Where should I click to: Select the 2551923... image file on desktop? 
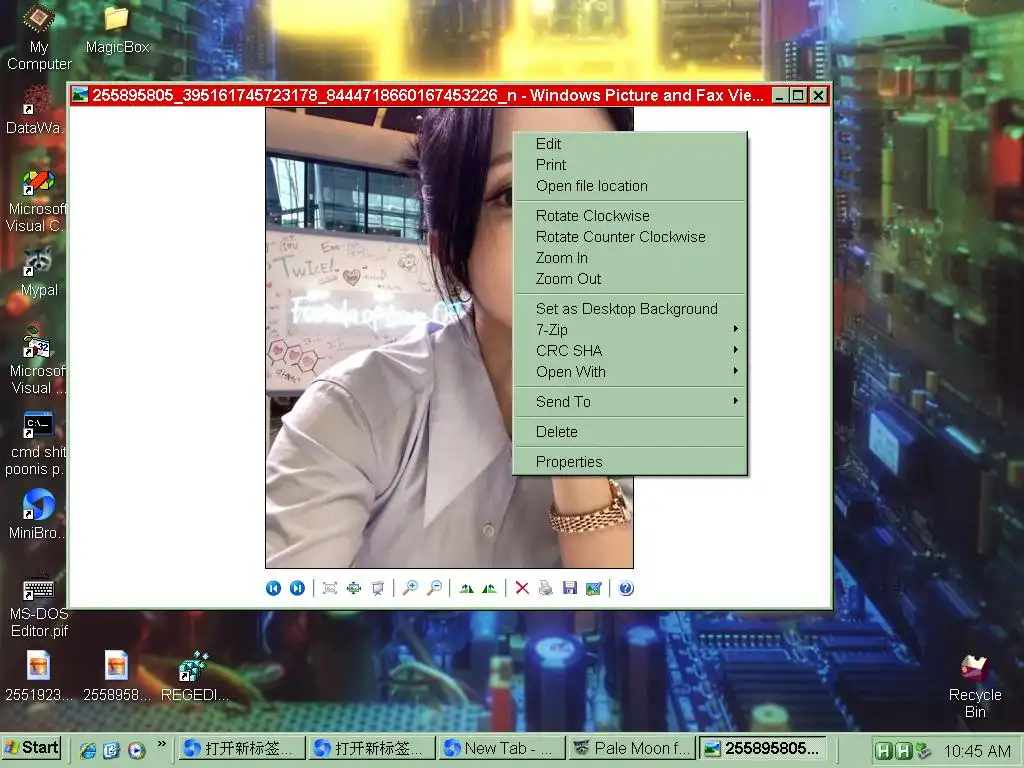pyautogui.click(x=39, y=676)
